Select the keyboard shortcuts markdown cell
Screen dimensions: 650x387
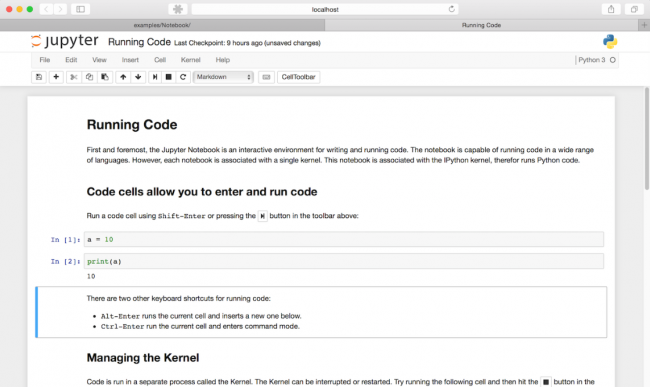[x=321, y=312]
